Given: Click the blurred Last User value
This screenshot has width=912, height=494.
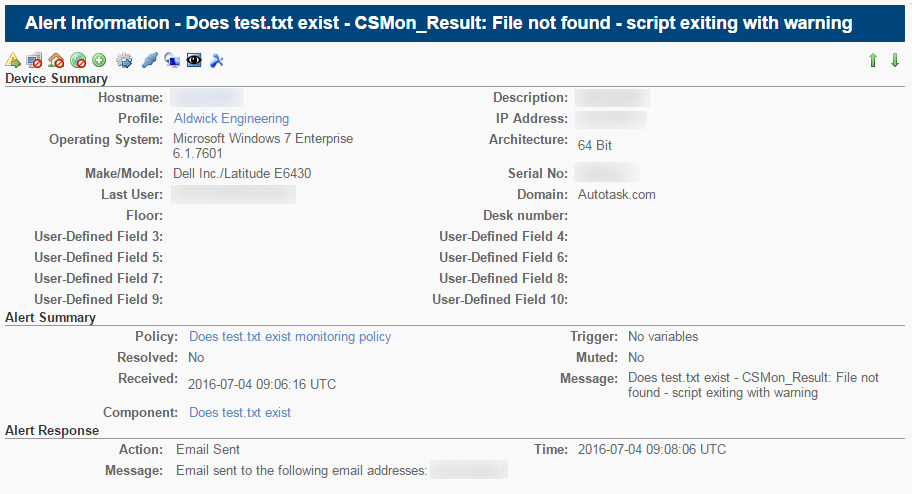Looking at the screenshot, I should point(233,194).
